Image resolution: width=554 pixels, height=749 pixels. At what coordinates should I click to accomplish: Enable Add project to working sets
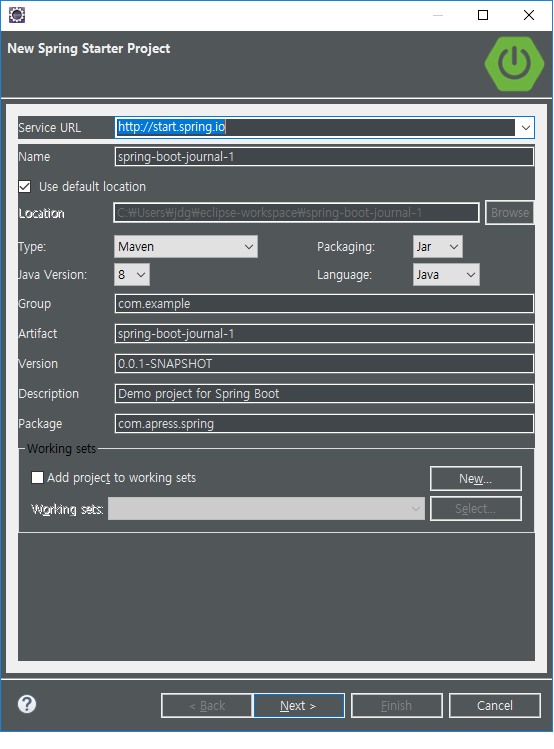pos(37,478)
